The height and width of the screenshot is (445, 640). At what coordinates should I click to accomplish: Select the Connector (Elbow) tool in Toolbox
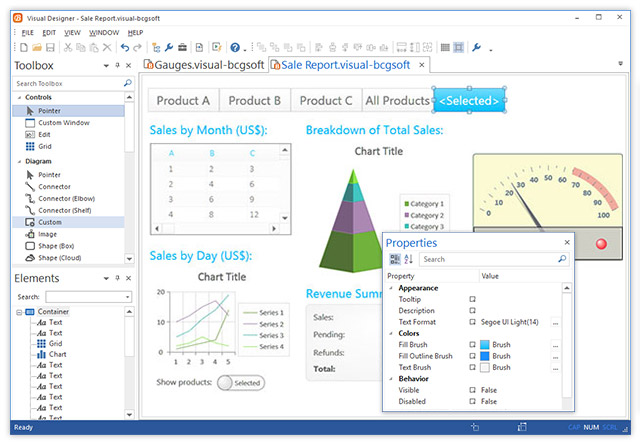coord(60,198)
